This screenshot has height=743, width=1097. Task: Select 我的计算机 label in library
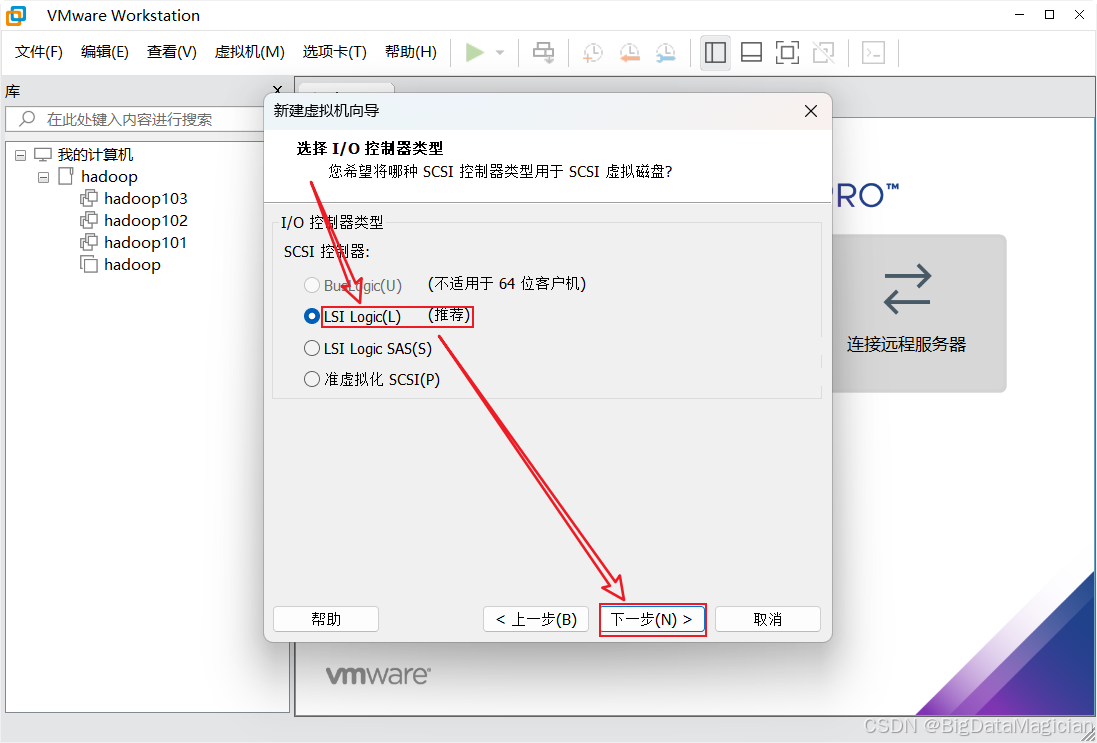coord(95,155)
